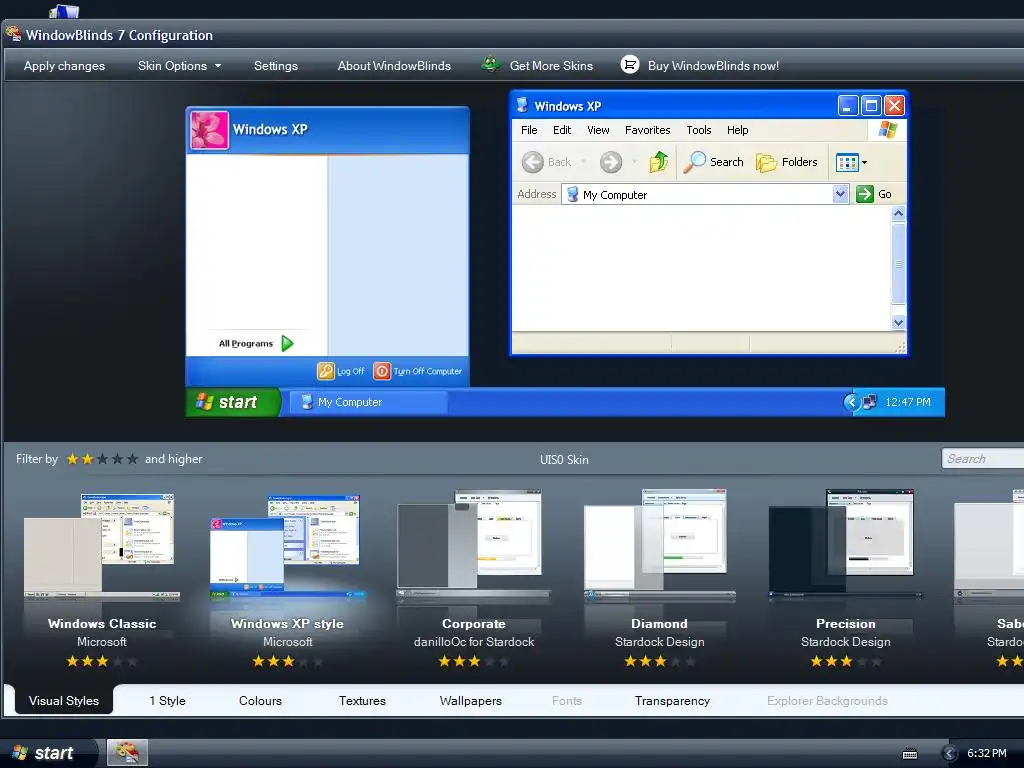Set the rating filter to five stars
This screenshot has height=768, width=1024.
click(x=133, y=459)
